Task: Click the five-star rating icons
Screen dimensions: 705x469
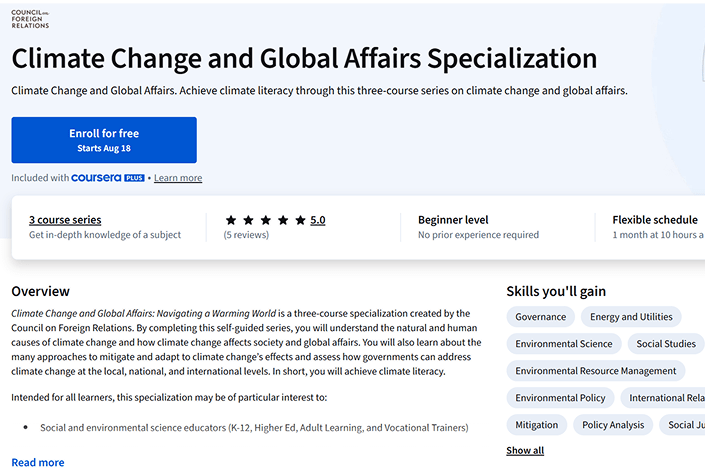Action: coord(264,220)
